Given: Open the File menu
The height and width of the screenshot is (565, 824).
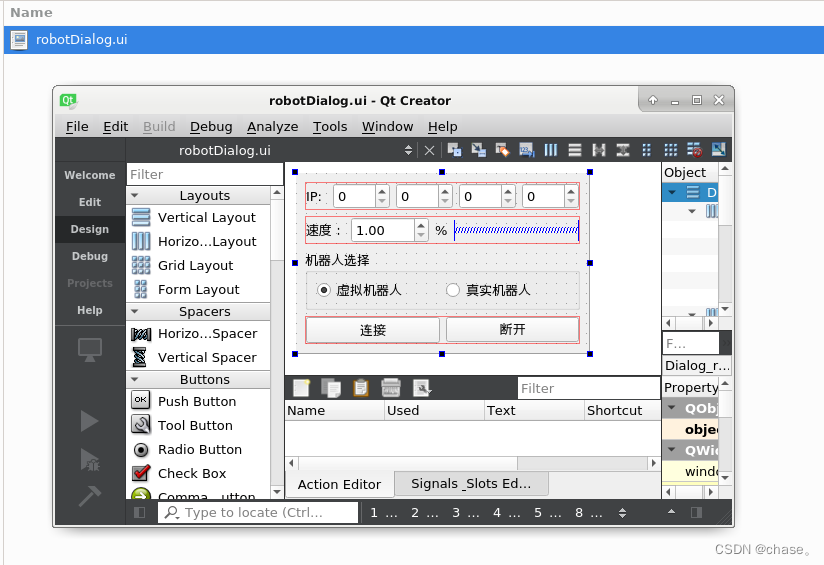Looking at the screenshot, I should pyautogui.click(x=77, y=127).
